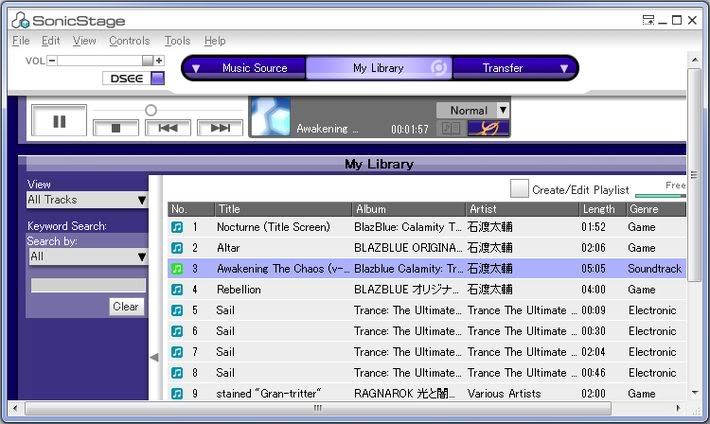Click the keyword search input field
This screenshot has width=710, height=424.
(88, 285)
